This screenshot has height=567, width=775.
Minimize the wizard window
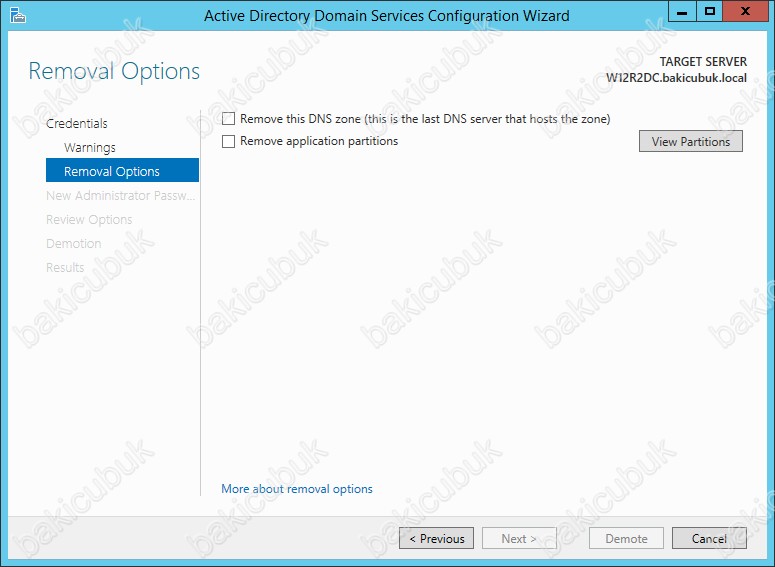pyautogui.click(x=682, y=11)
